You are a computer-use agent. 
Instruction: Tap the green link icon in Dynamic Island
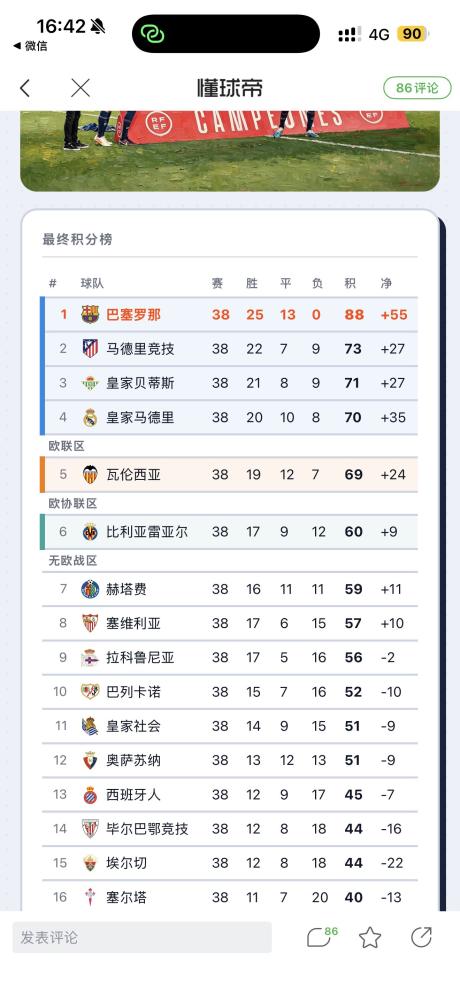[153, 34]
